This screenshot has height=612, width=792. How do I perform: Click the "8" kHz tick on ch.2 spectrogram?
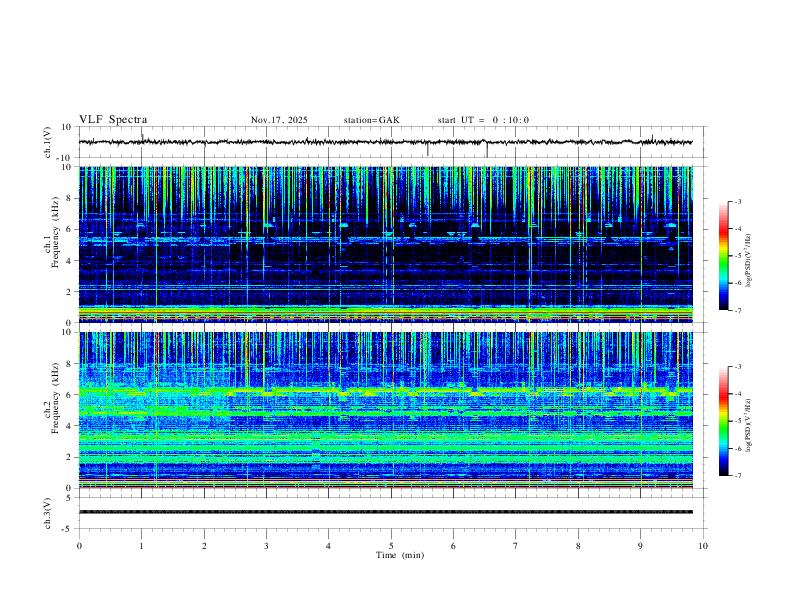click(70, 364)
